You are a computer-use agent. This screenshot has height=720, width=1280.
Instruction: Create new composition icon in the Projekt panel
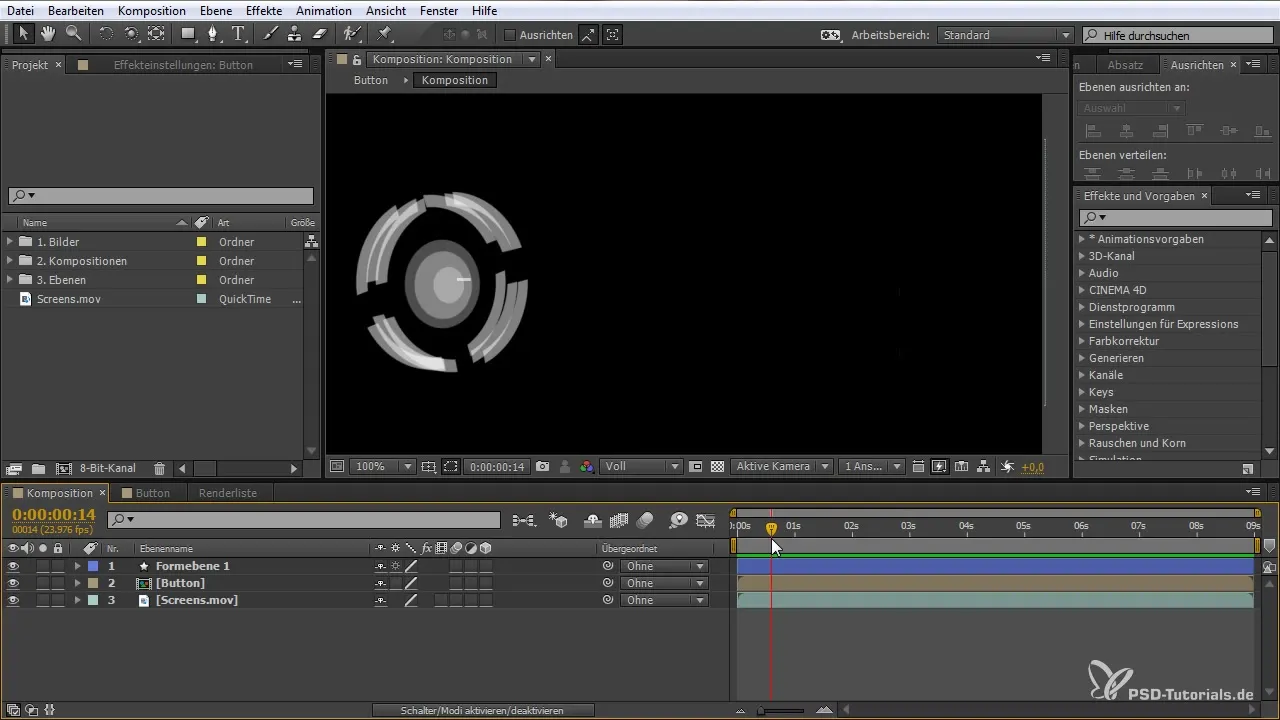pyautogui.click(x=64, y=468)
